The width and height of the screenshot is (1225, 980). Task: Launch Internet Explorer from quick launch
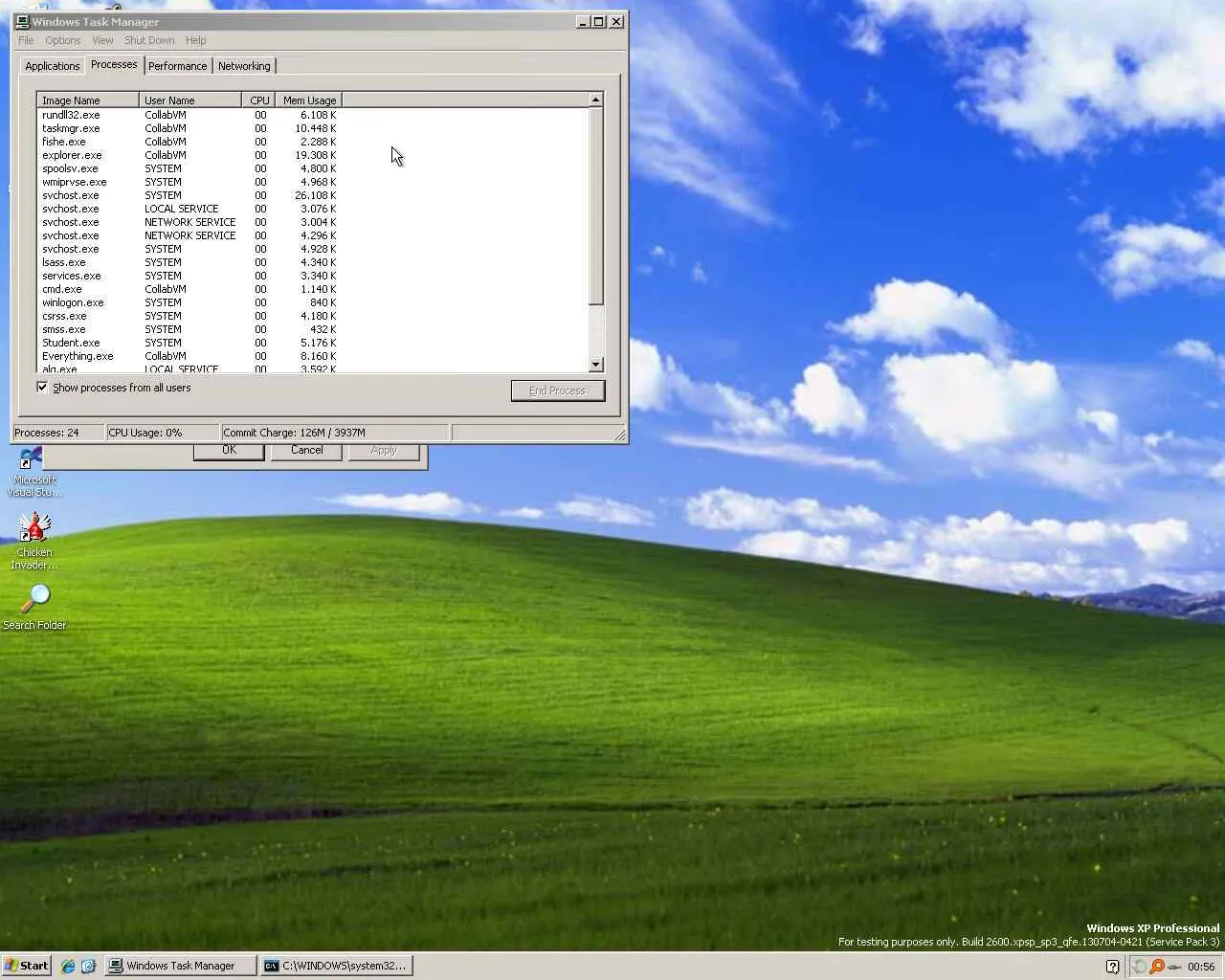tap(68, 967)
